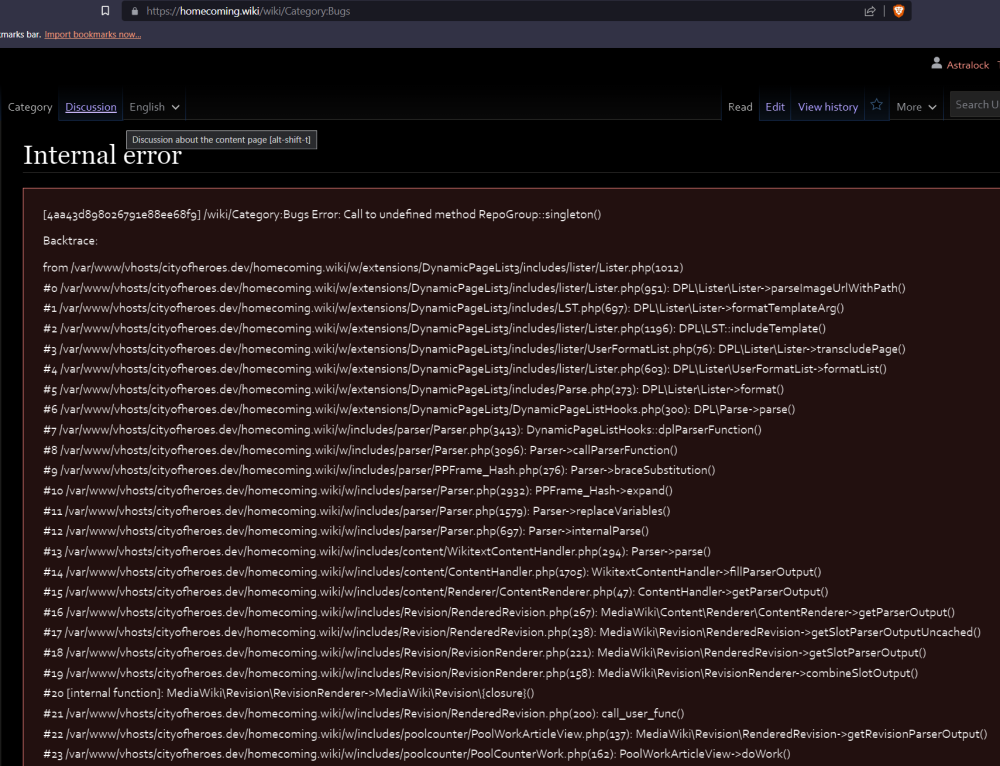Screen dimensions: 1000x766
Task: Click backtrace line #9 braceSubstitution()
Action: (379, 470)
